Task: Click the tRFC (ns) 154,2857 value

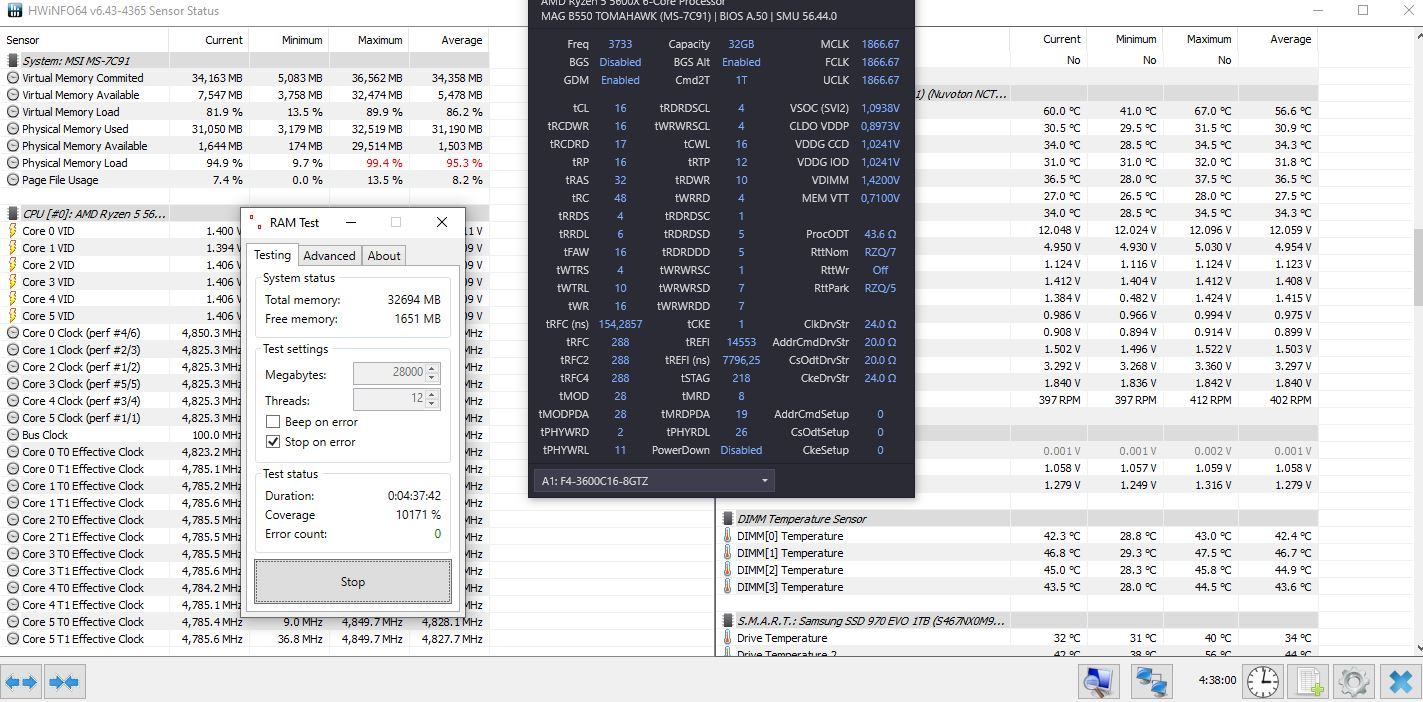Action: coord(620,324)
